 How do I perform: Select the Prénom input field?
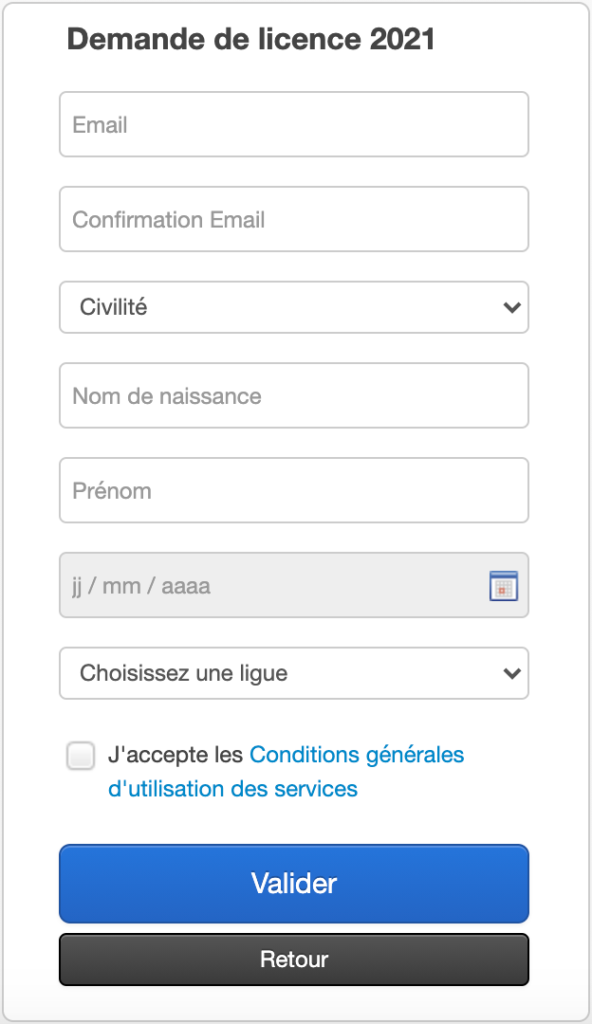pyautogui.click(x=294, y=490)
